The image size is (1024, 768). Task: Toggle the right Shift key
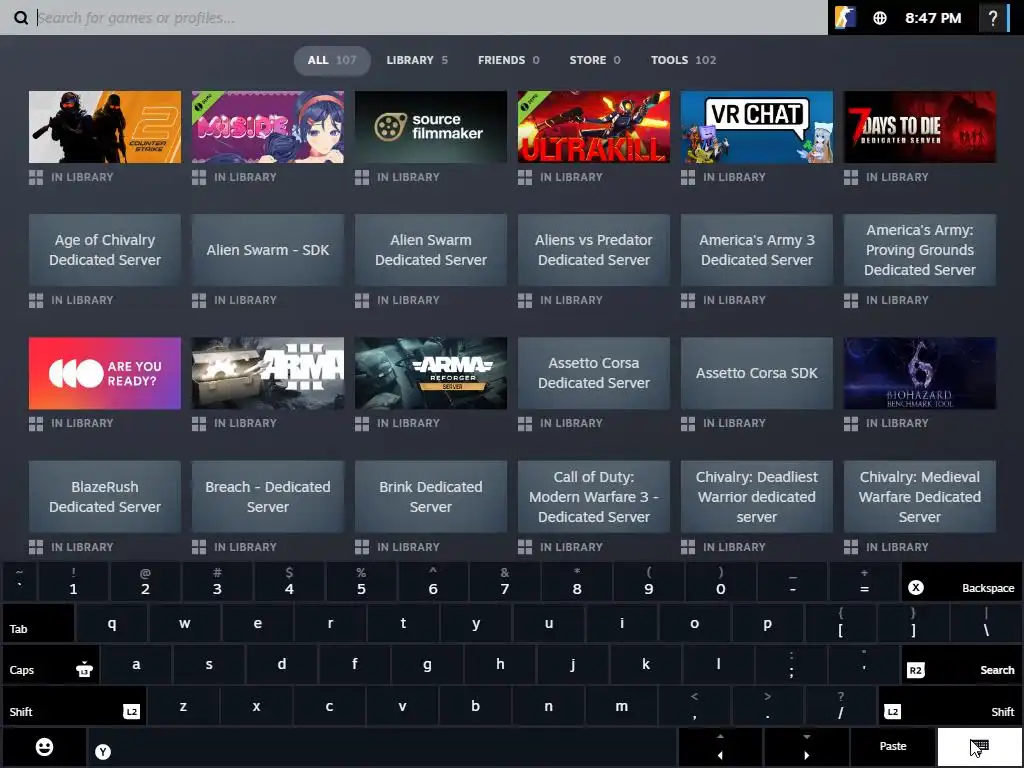tap(950, 706)
